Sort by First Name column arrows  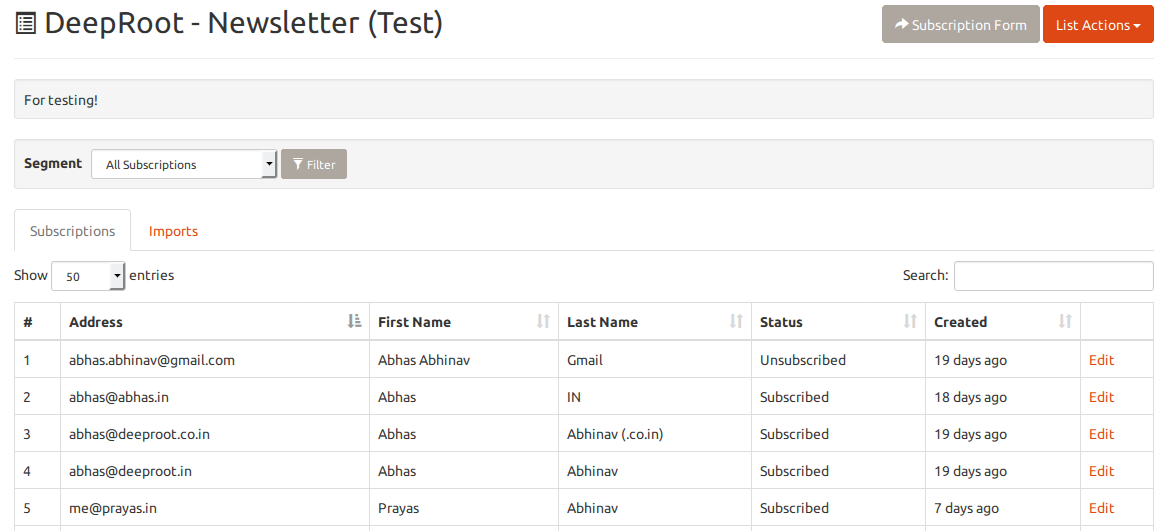click(x=544, y=321)
